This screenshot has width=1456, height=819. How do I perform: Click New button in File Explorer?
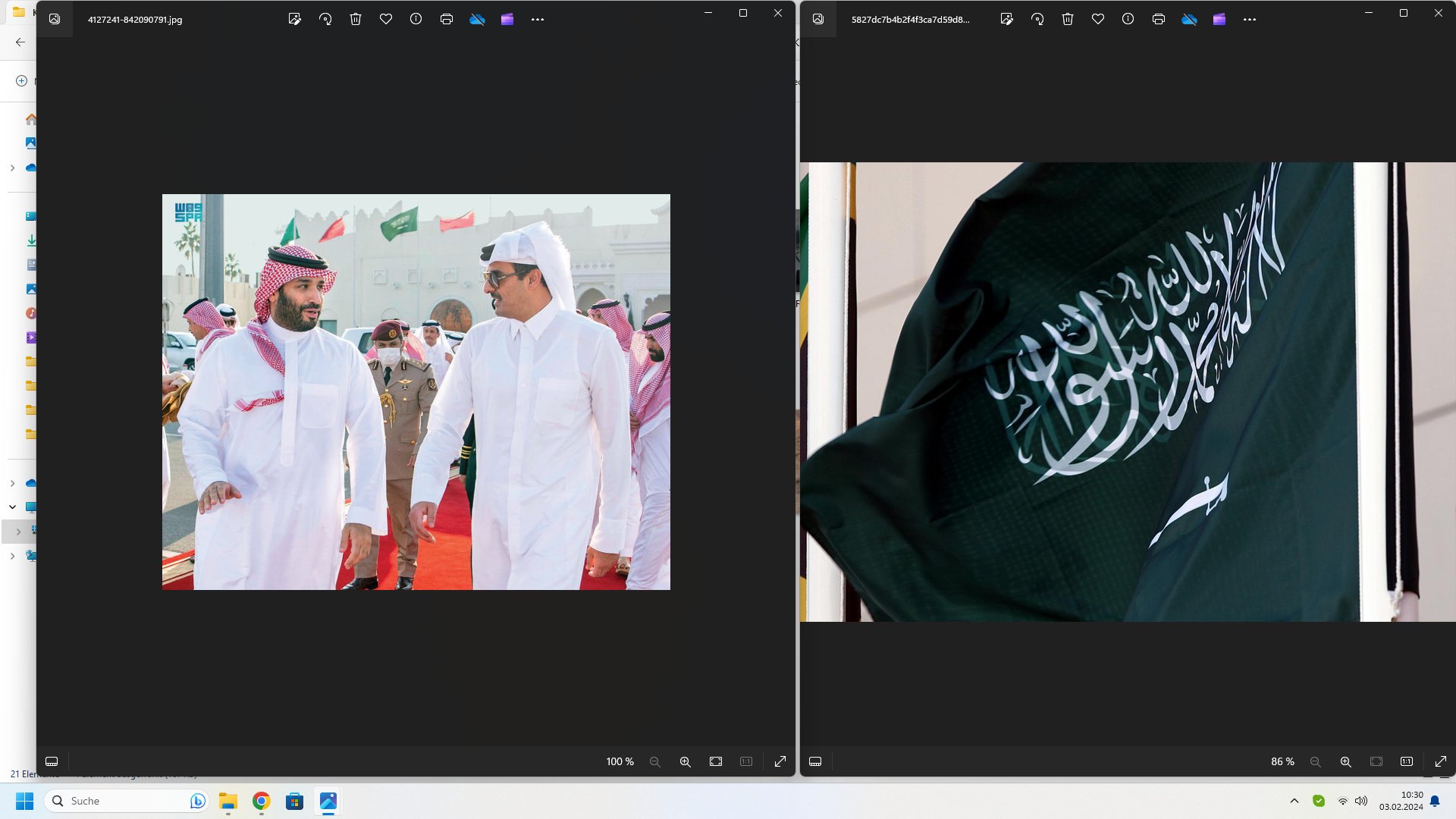click(22, 80)
